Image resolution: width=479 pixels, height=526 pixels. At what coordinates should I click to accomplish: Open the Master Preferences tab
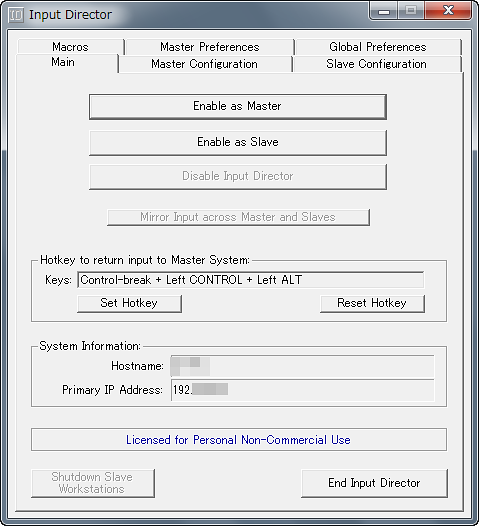point(210,47)
